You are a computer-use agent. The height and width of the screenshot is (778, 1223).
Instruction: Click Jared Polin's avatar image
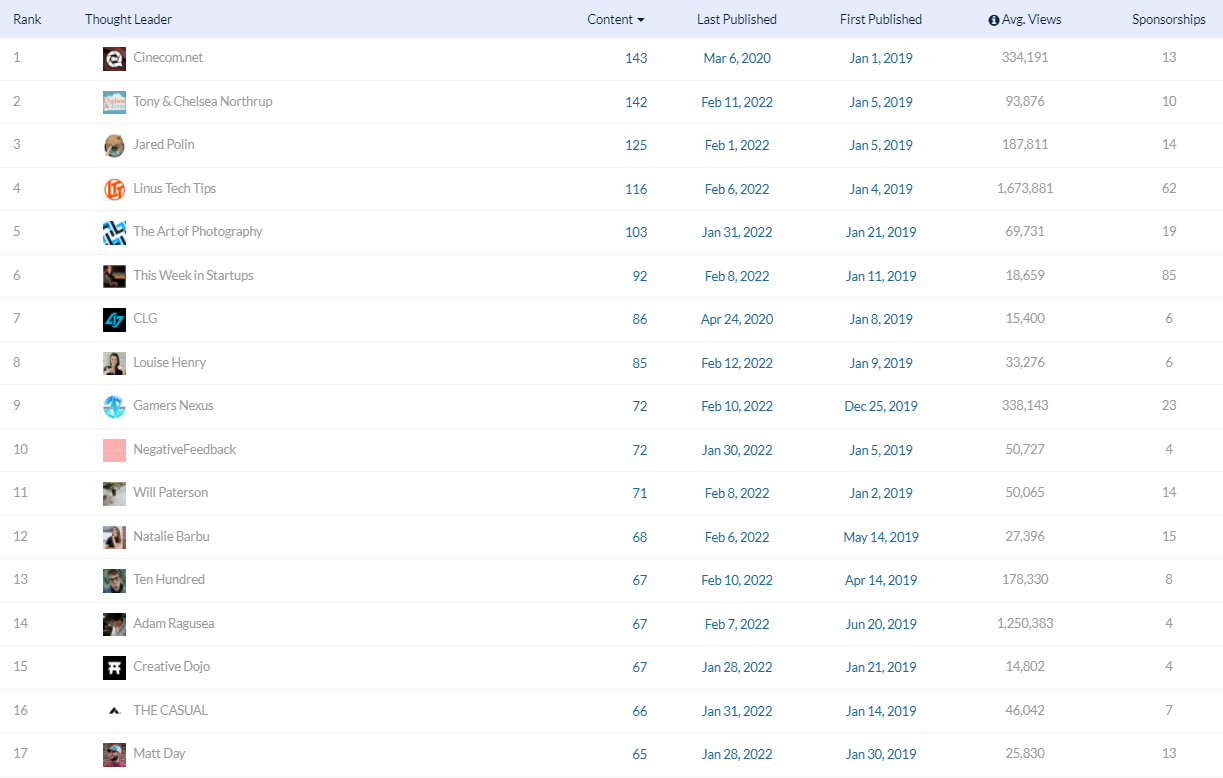point(114,146)
